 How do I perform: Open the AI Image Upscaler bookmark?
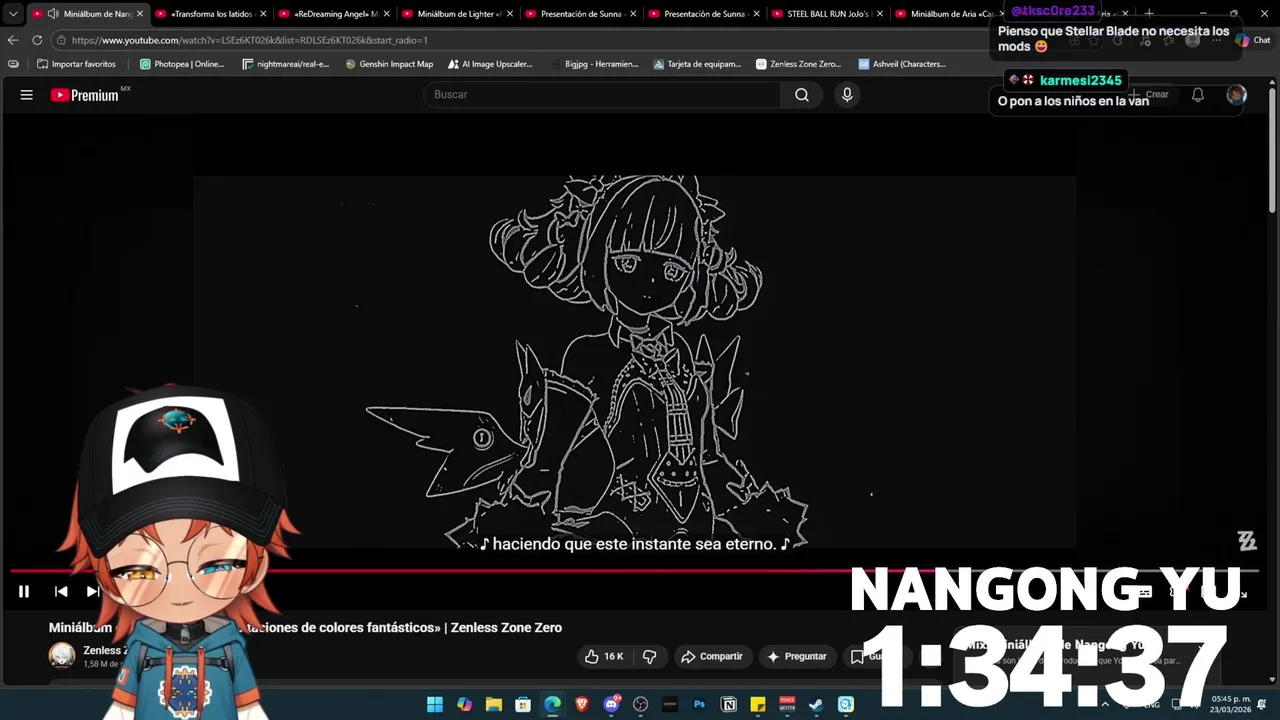[490, 64]
